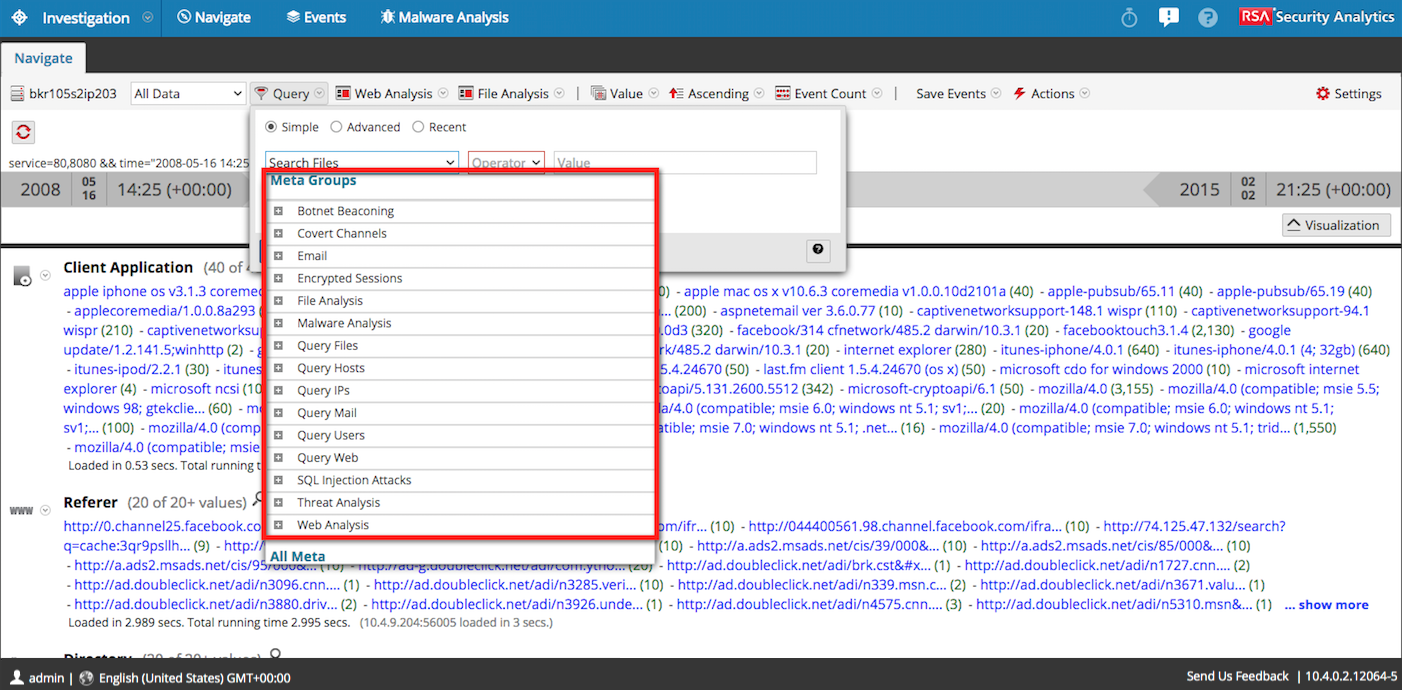Expand the Botnet Beaconing meta group

pos(278,211)
